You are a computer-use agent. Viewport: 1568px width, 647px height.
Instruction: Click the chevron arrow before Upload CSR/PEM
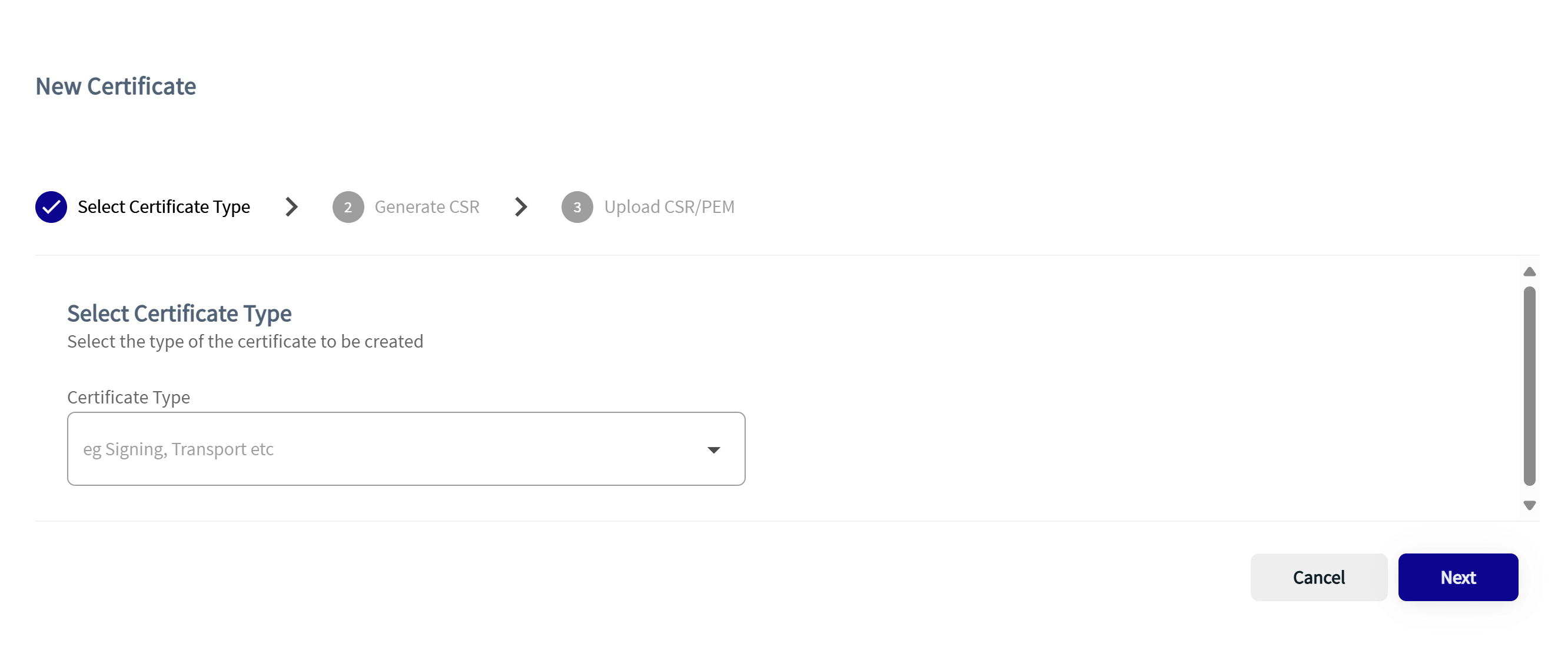click(x=520, y=207)
